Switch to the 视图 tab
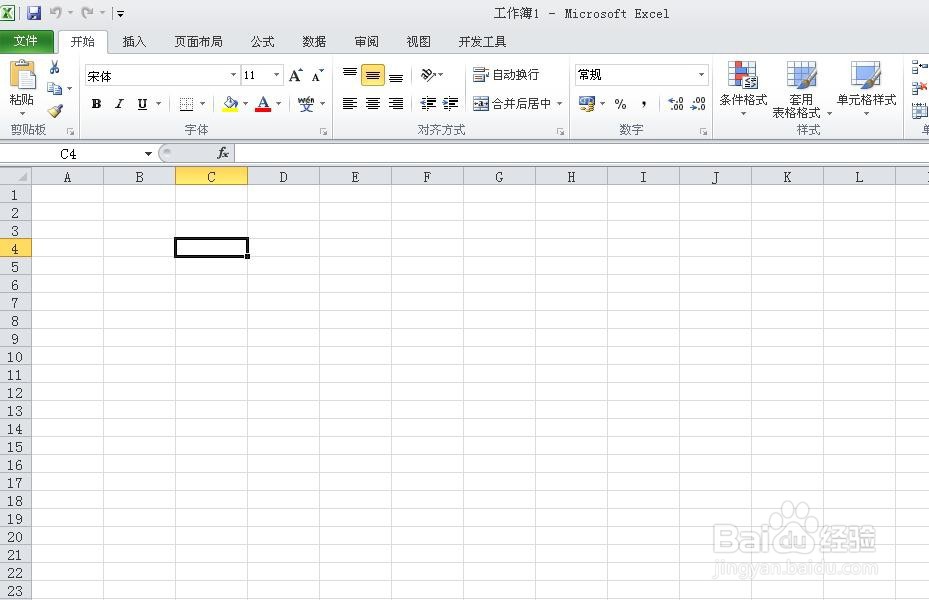Image resolution: width=929 pixels, height=600 pixels. [418, 41]
